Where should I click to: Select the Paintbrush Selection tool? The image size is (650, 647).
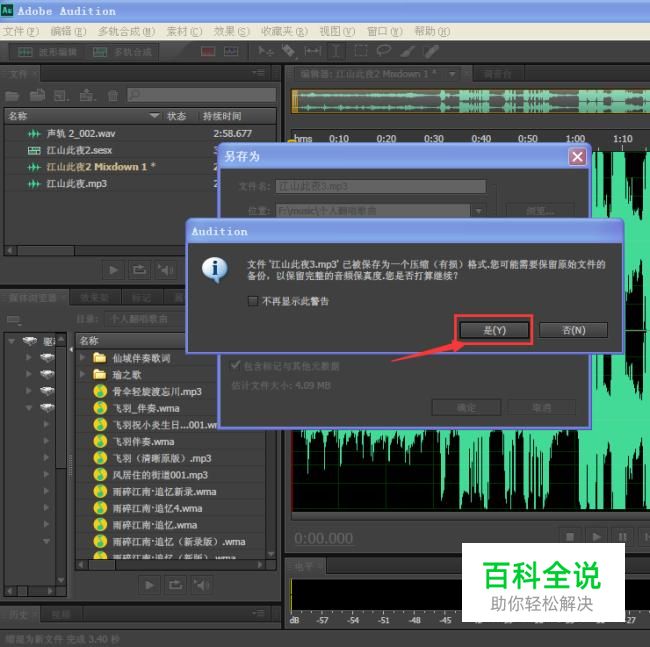point(407,51)
